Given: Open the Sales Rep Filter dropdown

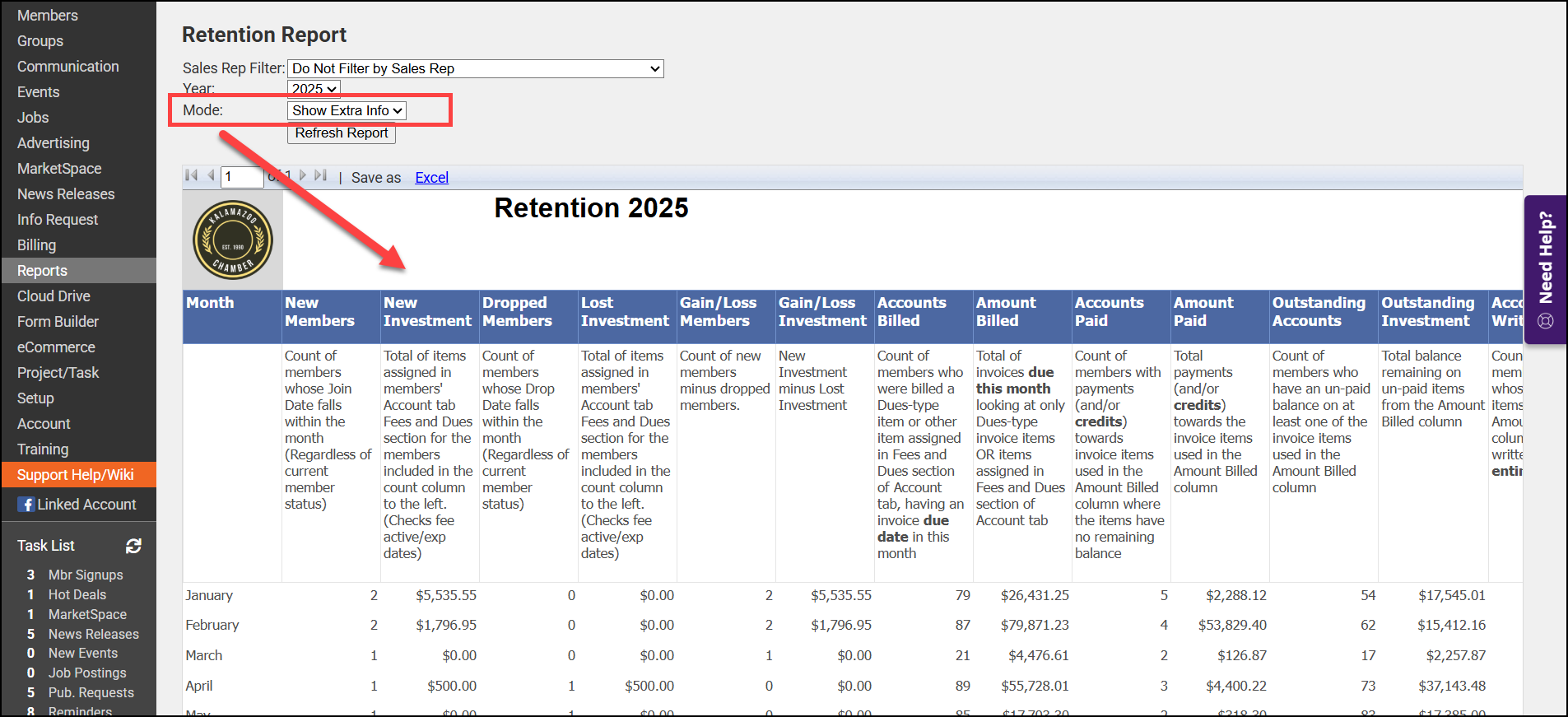Looking at the screenshot, I should click(475, 69).
